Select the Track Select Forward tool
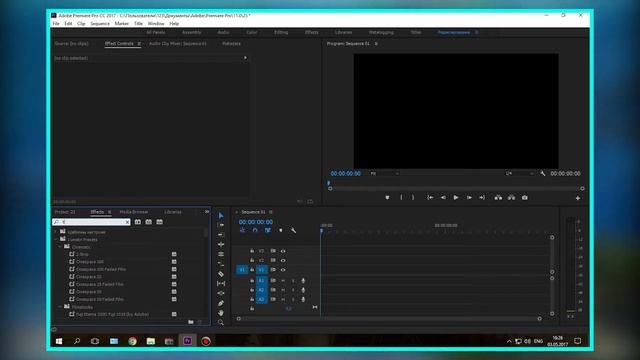This screenshot has width=640, height=360. [221, 225]
